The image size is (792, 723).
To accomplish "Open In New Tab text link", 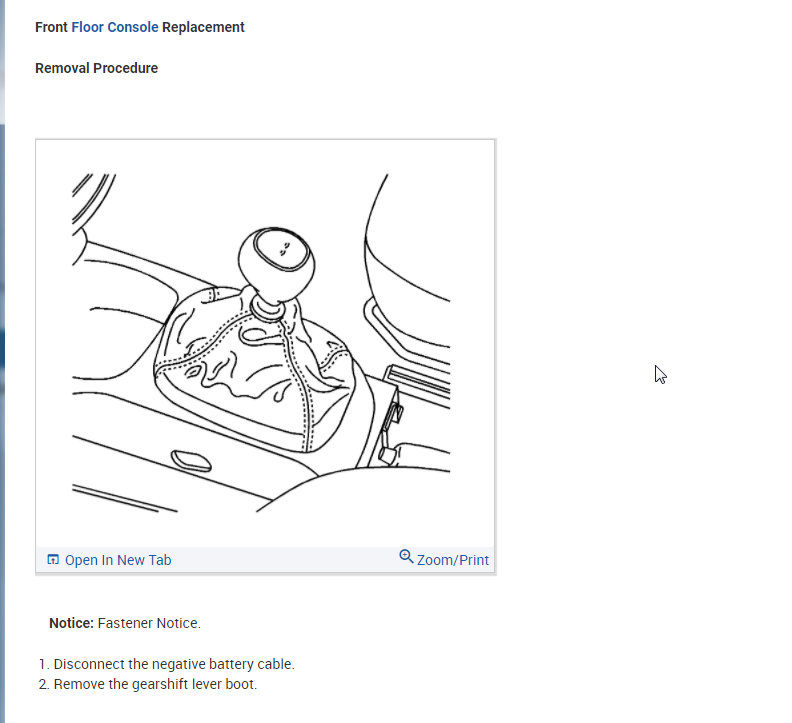I will [118, 560].
